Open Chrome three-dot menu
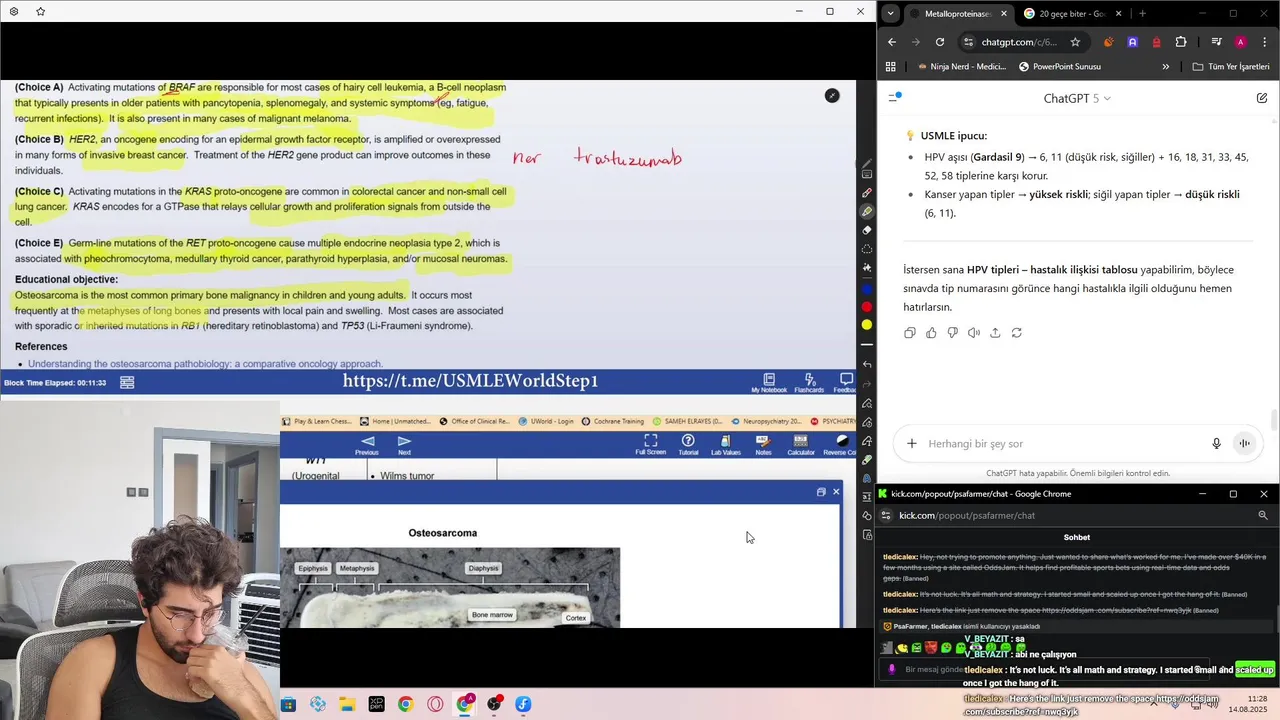This screenshot has height=720, width=1280. (x=1264, y=42)
